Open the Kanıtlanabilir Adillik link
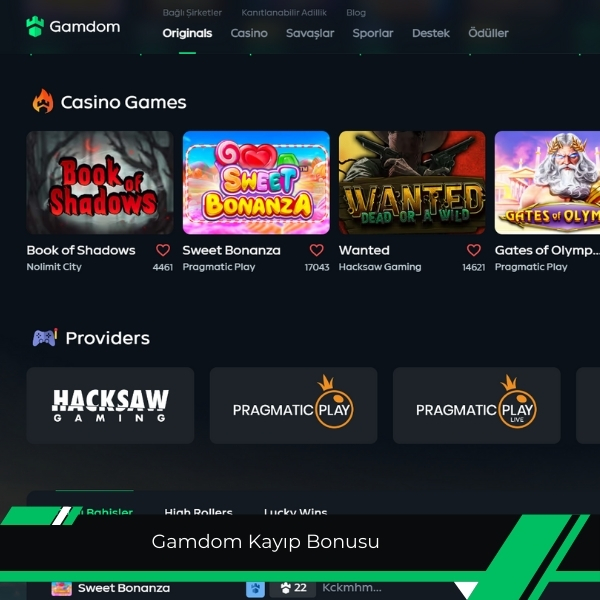Screen dimensions: 600x600 [284, 13]
